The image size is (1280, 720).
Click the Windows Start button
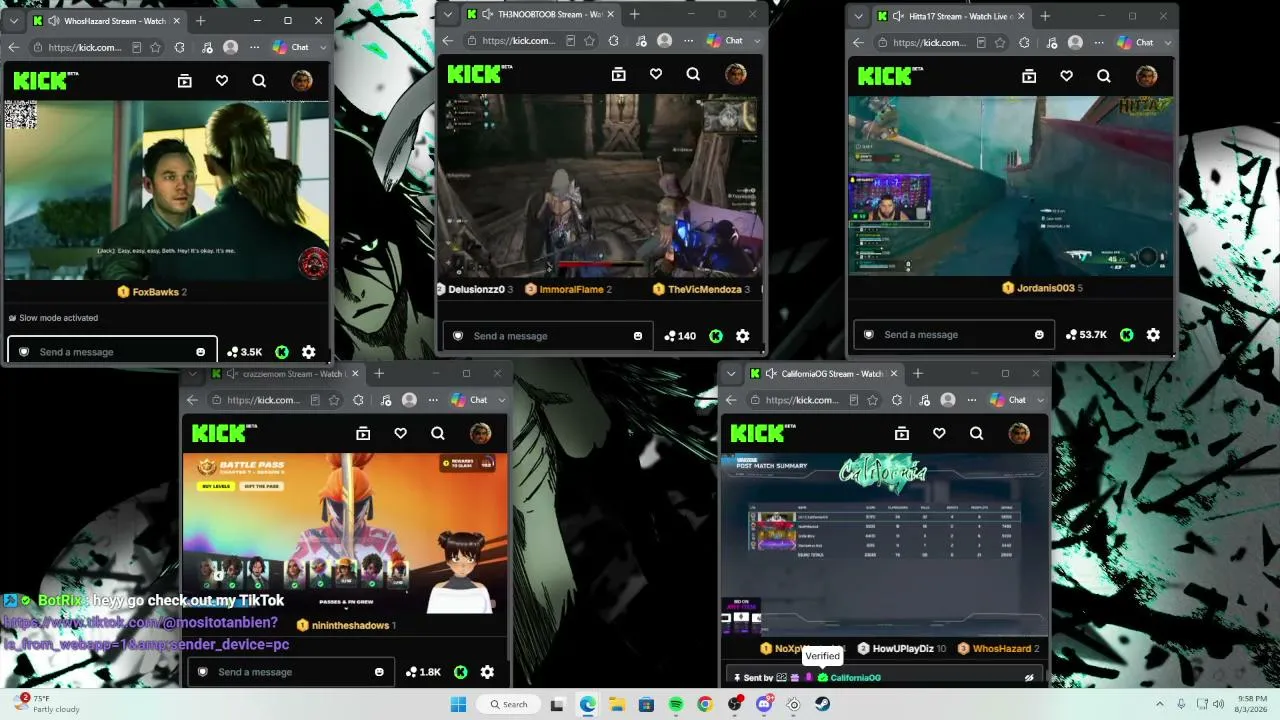coord(458,704)
